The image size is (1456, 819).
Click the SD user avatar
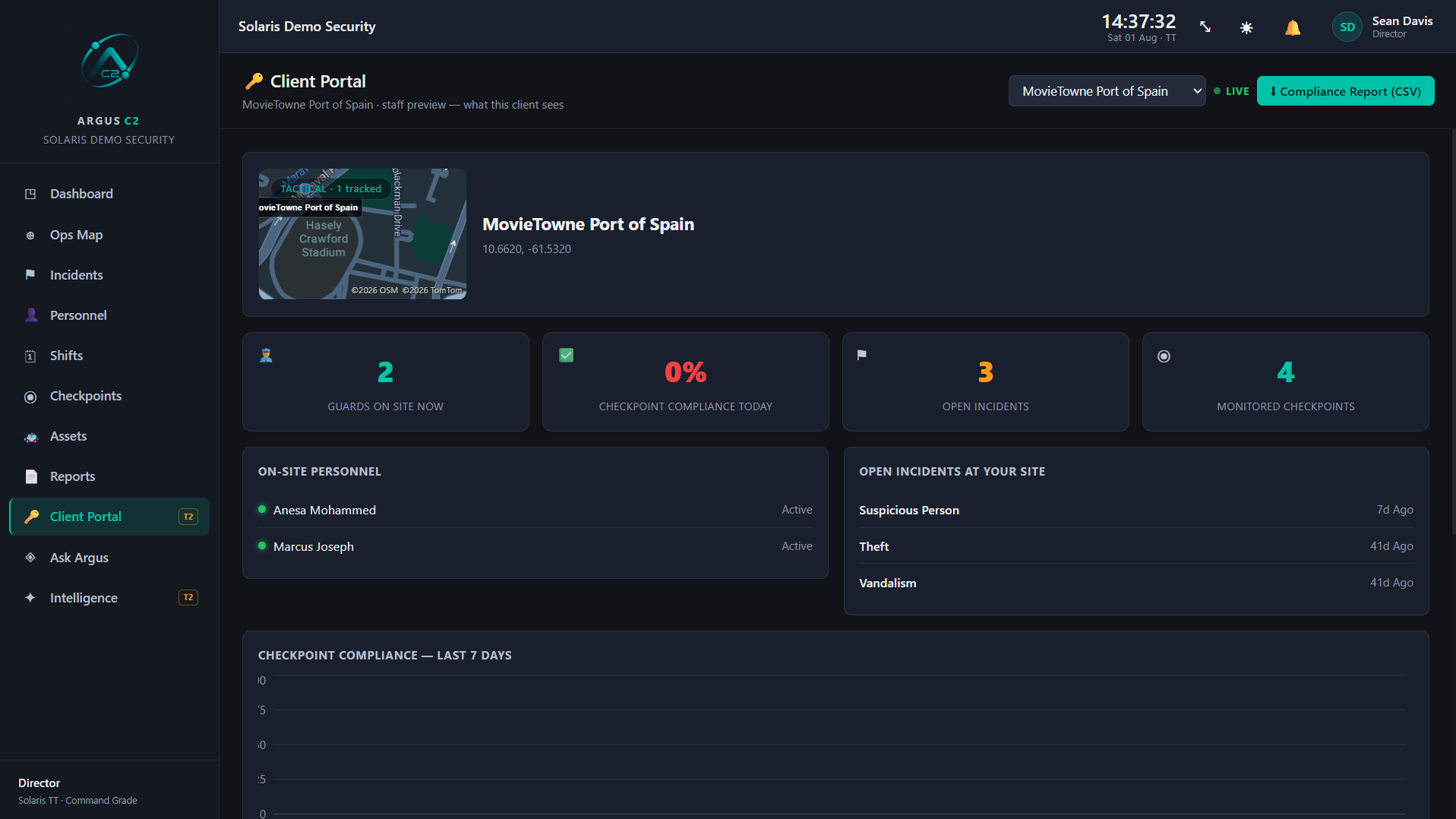click(1347, 27)
